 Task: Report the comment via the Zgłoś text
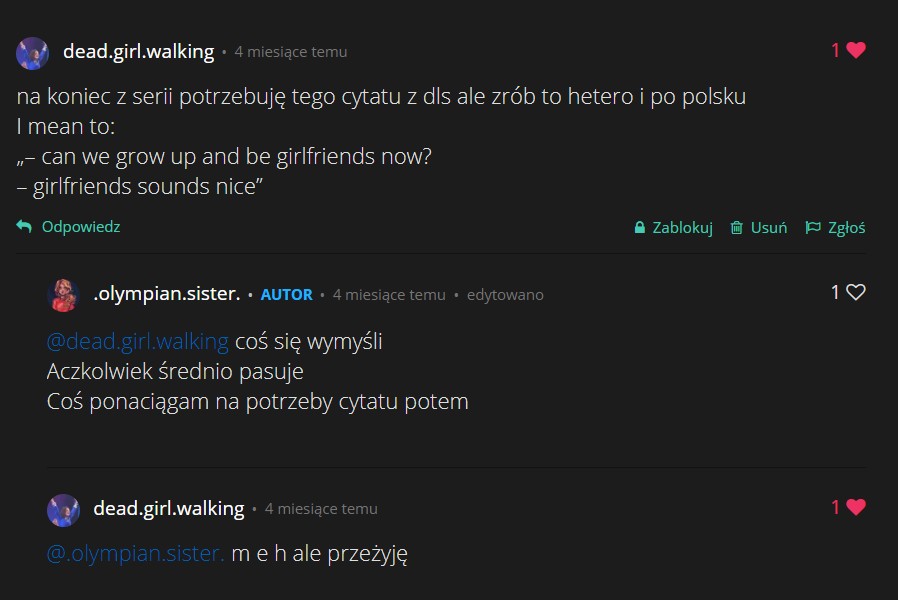(x=847, y=228)
